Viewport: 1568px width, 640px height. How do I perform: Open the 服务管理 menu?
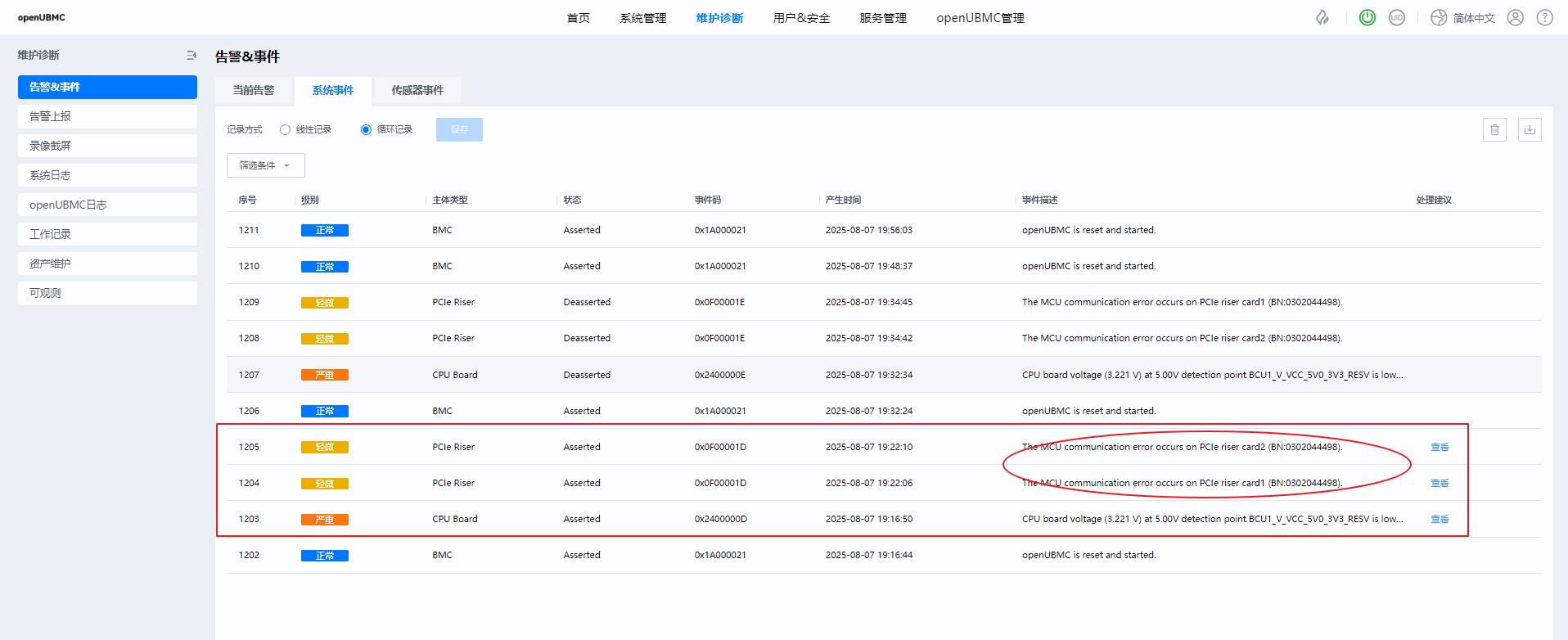click(883, 18)
